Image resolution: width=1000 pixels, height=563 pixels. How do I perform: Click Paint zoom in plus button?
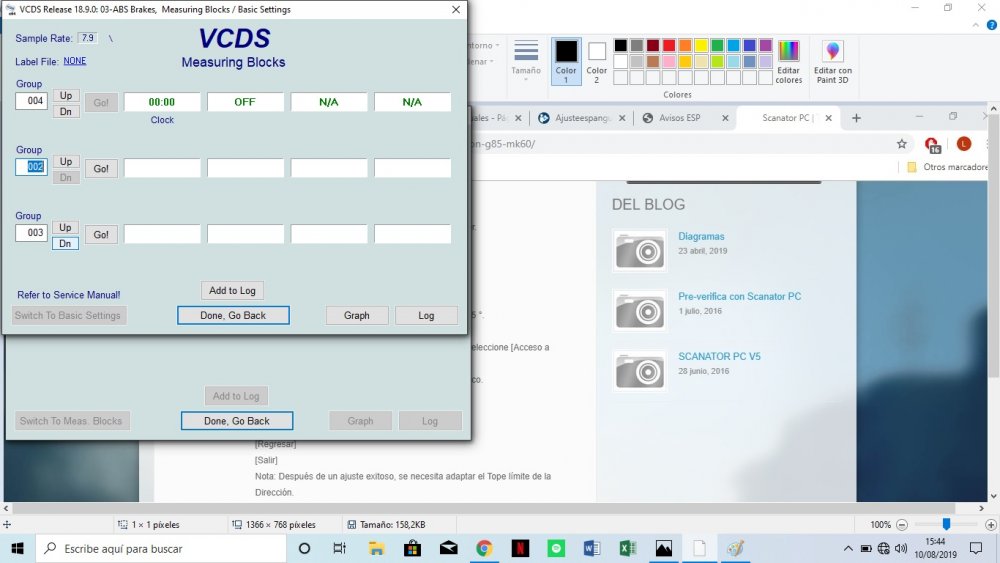[990, 525]
